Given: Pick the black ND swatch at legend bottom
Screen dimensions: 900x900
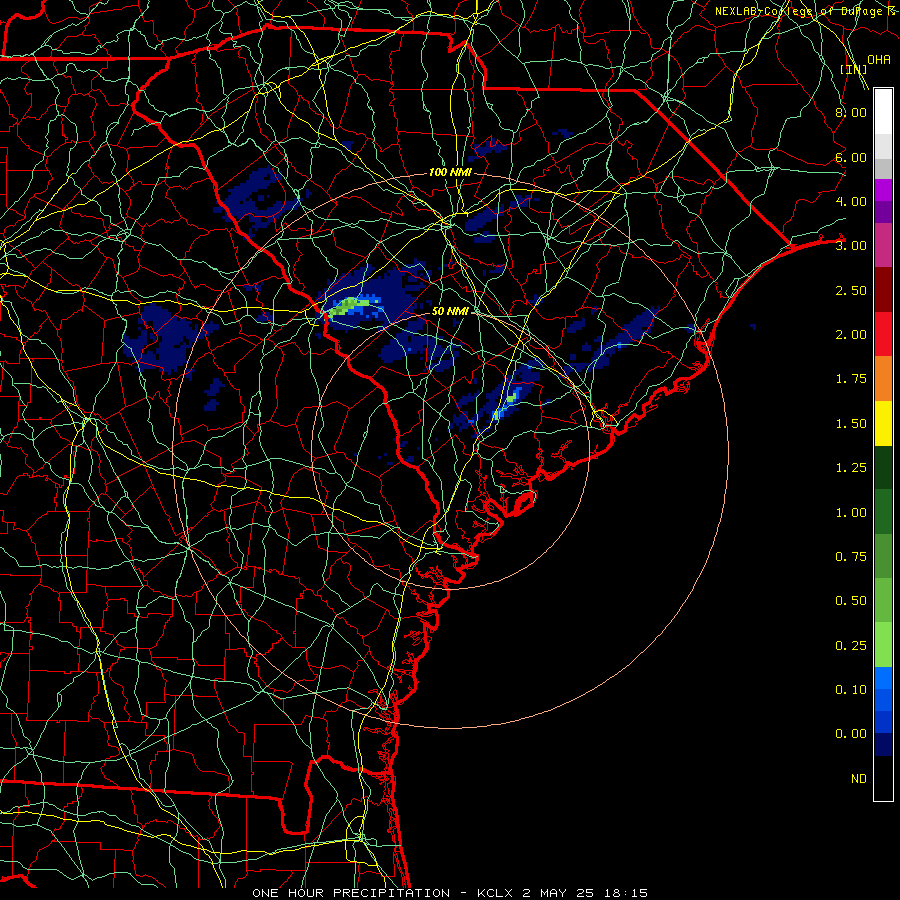Looking at the screenshot, I should [x=883, y=778].
